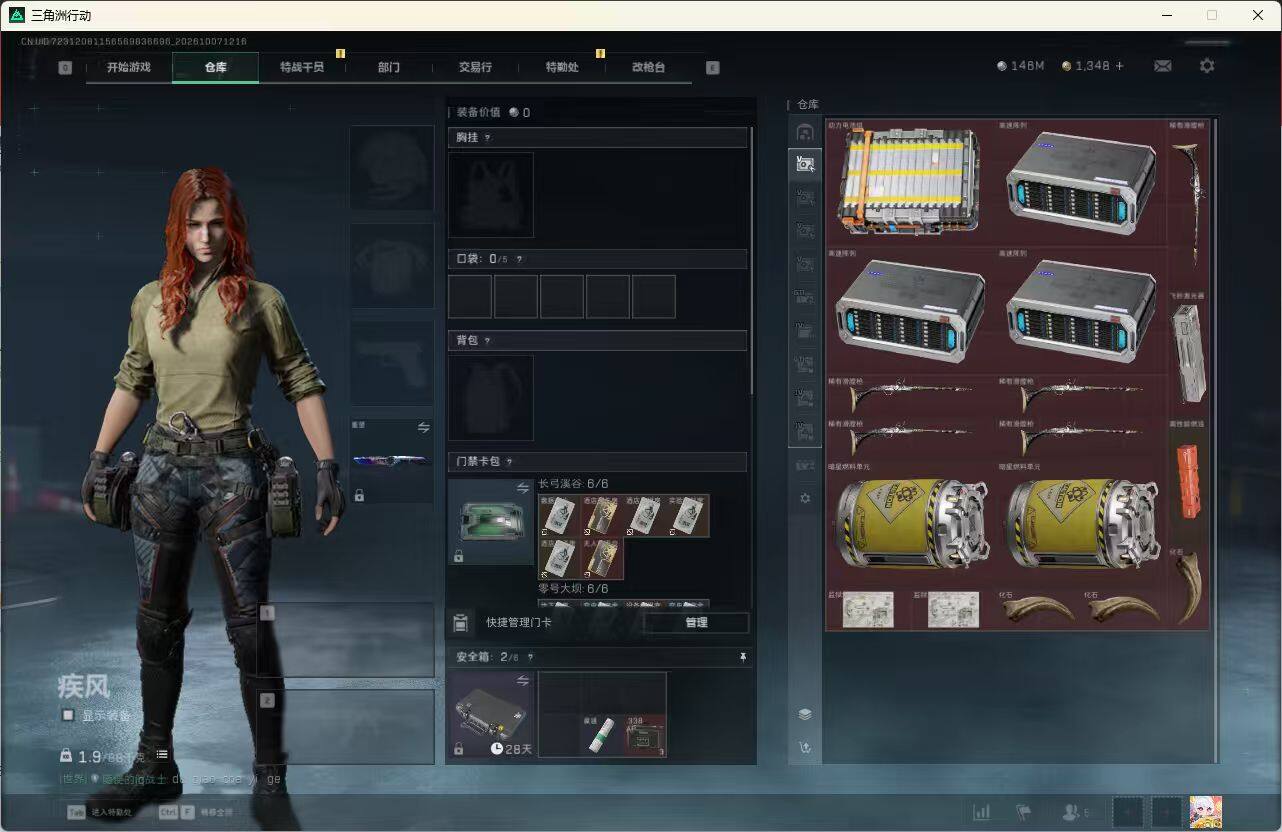This screenshot has width=1282, height=832.
Task: Click the swap arrows on the melee weapon slot
Action: 423,427
